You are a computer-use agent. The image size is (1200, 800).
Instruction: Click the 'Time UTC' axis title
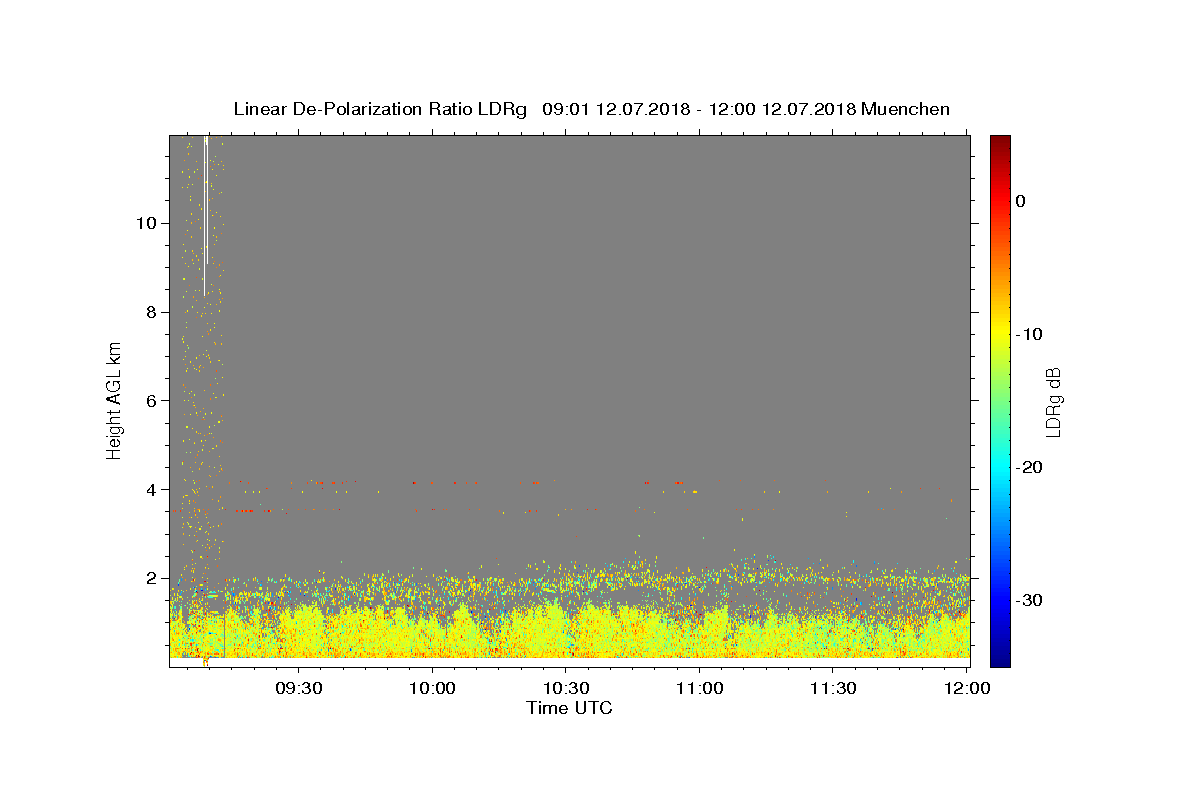click(569, 708)
